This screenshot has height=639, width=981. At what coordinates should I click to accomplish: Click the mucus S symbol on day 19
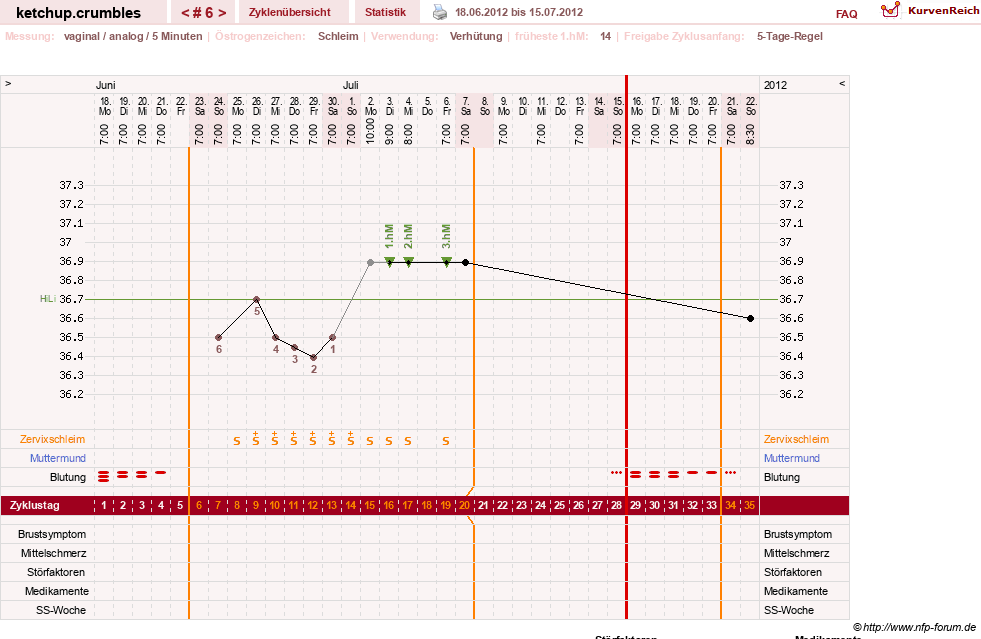click(x=445, y=441)
